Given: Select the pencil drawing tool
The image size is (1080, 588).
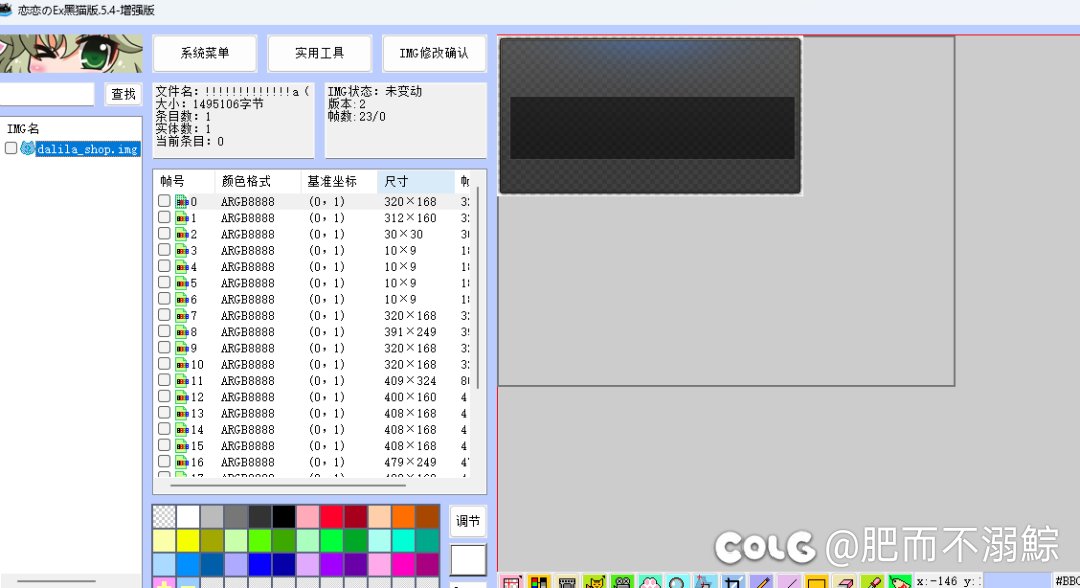Looking at the screenshot, I should 761,582.
